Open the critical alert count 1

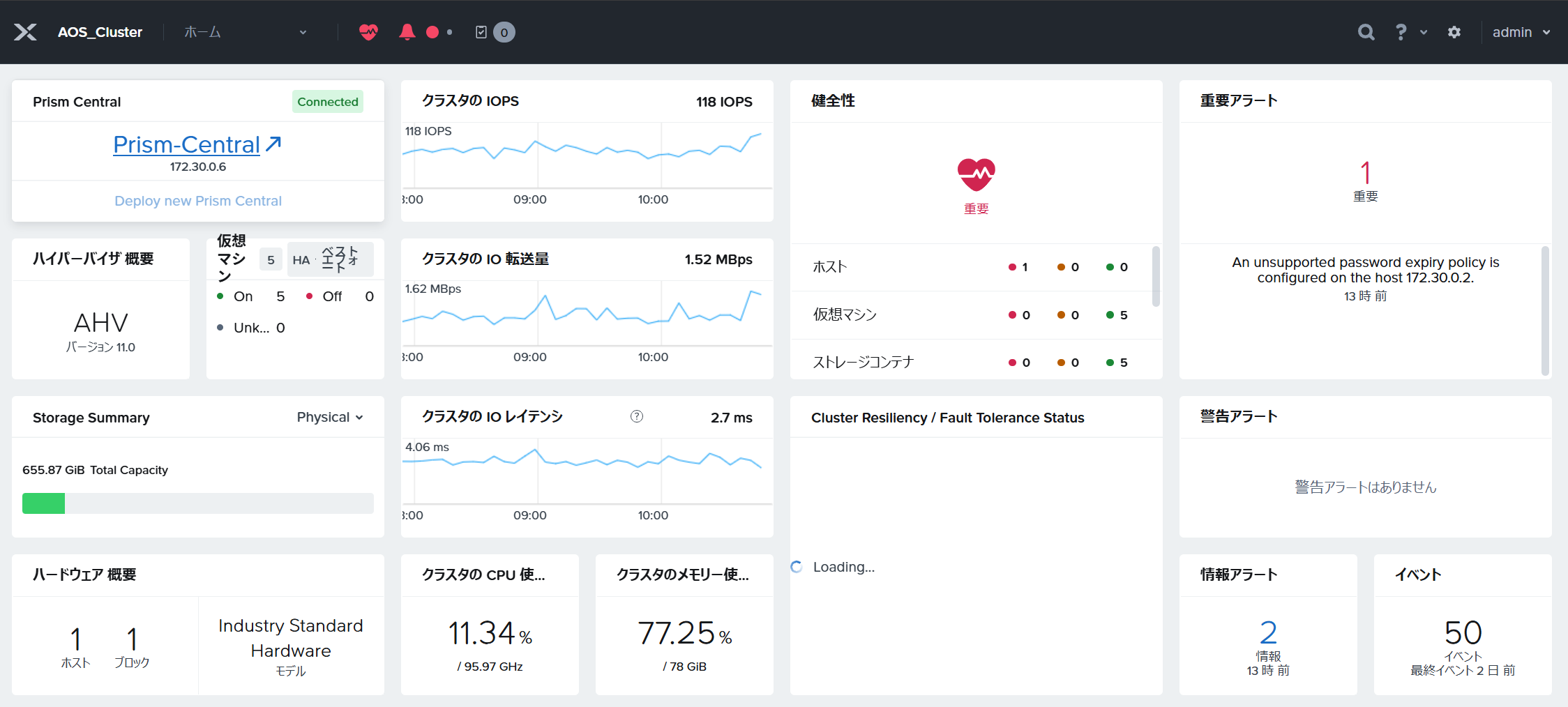pos(1365,172)
